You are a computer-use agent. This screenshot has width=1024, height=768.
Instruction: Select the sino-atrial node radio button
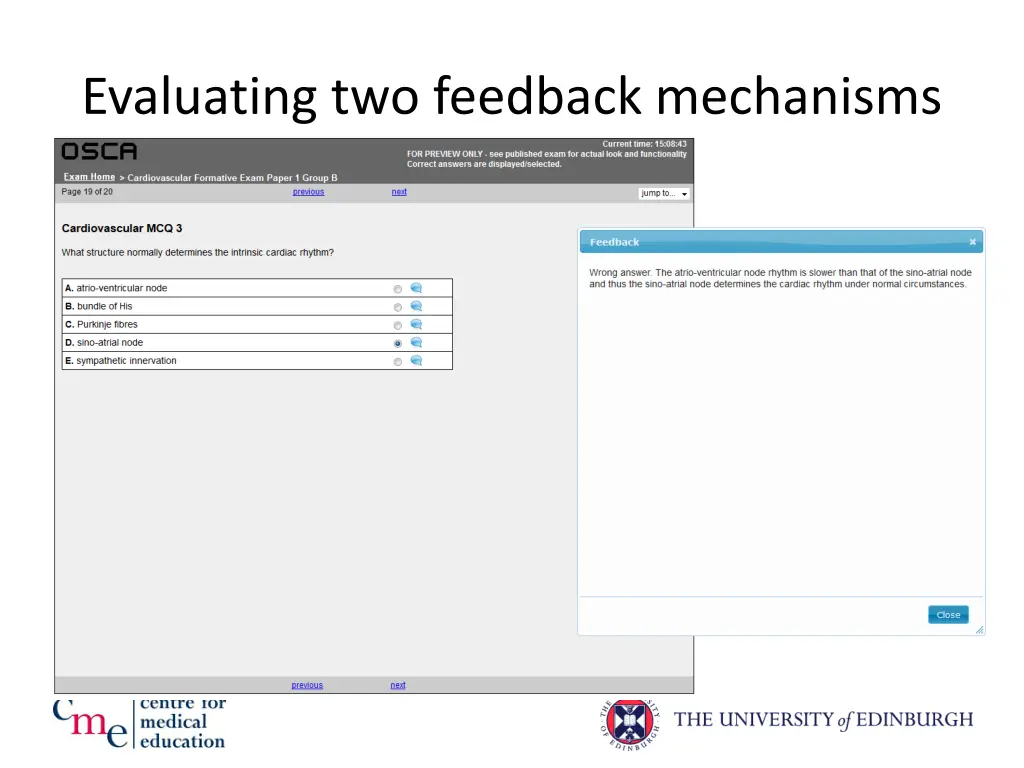398,343
